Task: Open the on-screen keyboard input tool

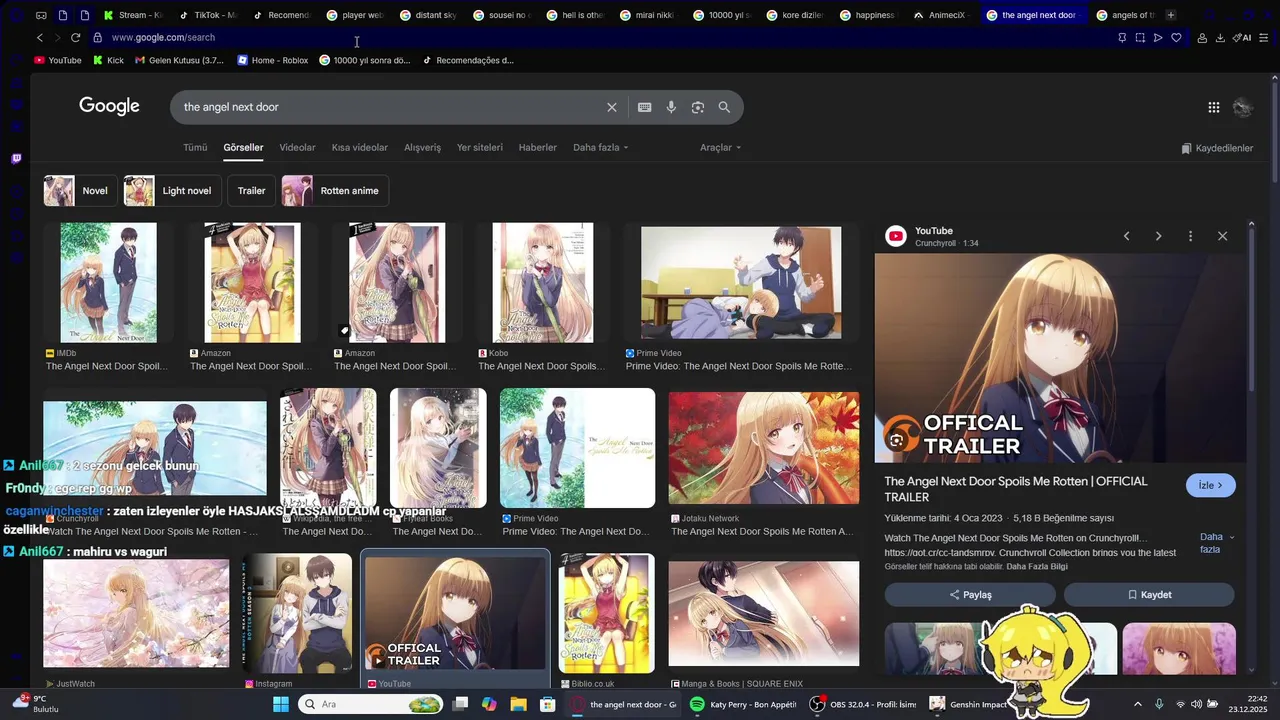Action: [645, 107]
